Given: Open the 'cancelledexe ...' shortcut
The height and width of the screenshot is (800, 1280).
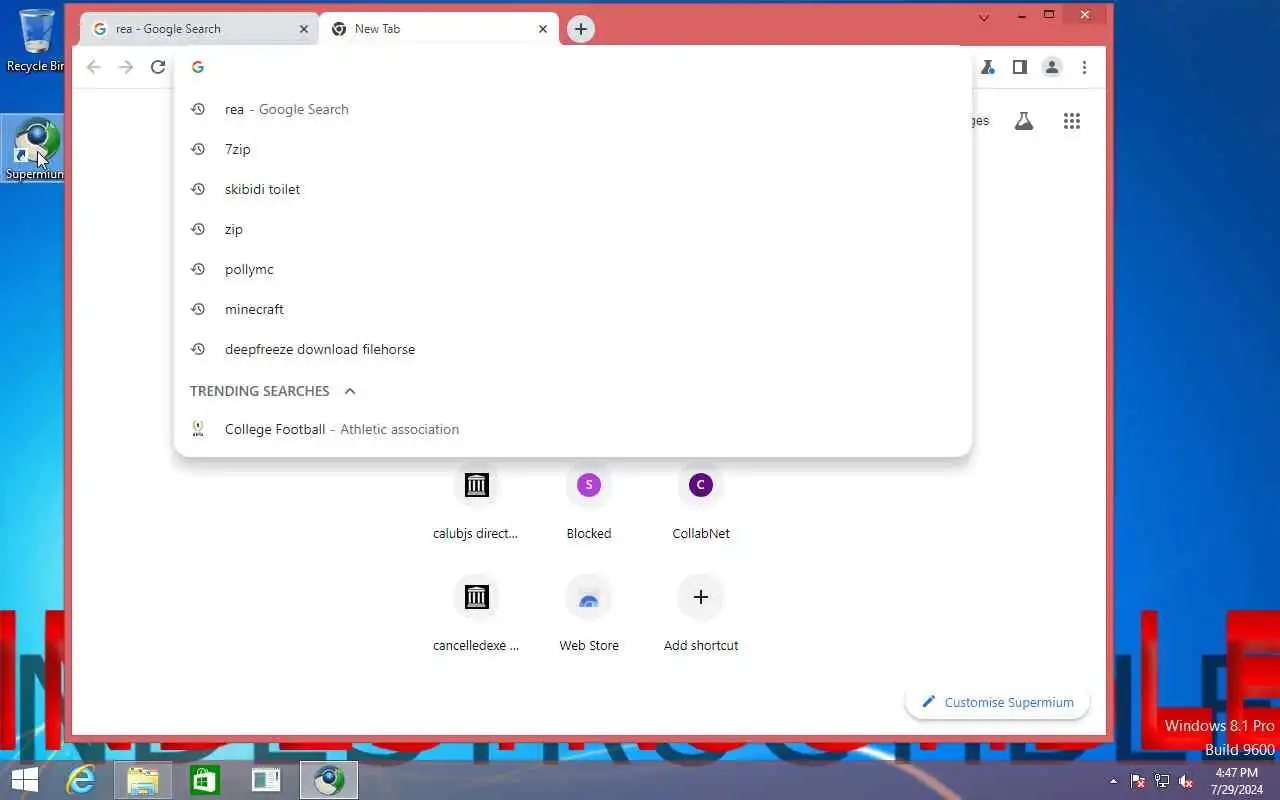Looking at the screenshot, I should point(476,614).
